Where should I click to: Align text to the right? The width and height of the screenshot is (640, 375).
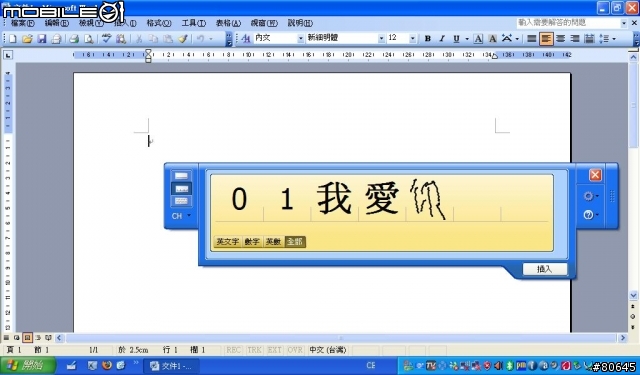pyautogui.click(x=575, y=39)
